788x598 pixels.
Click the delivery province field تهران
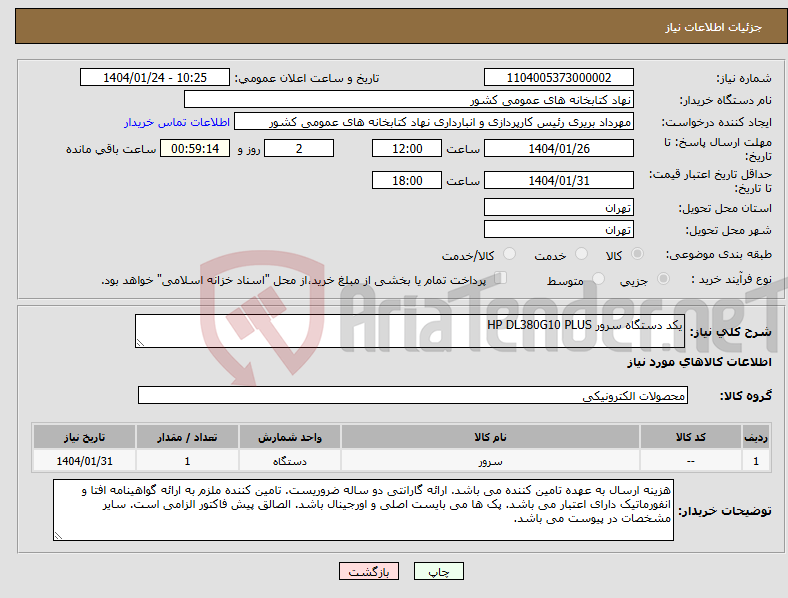click(x=559, y=207)
